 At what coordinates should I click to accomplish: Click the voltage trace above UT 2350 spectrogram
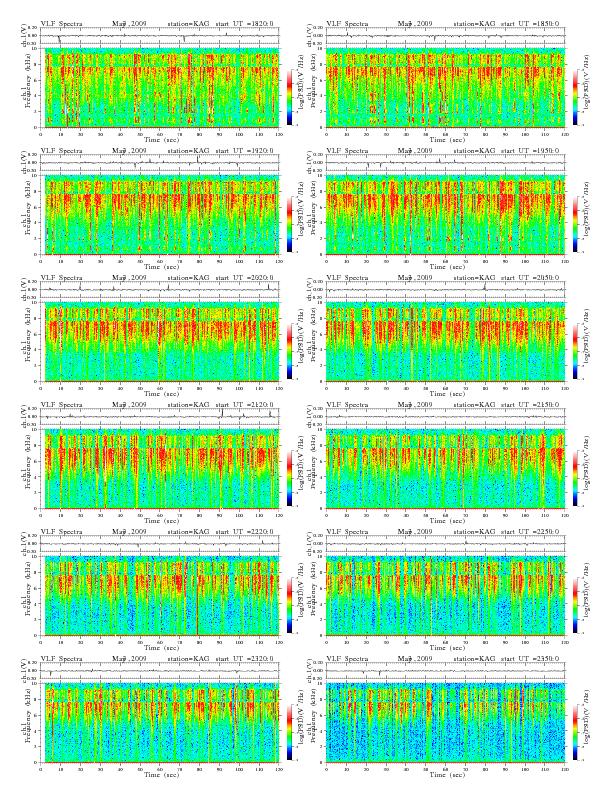click(445, 671)
